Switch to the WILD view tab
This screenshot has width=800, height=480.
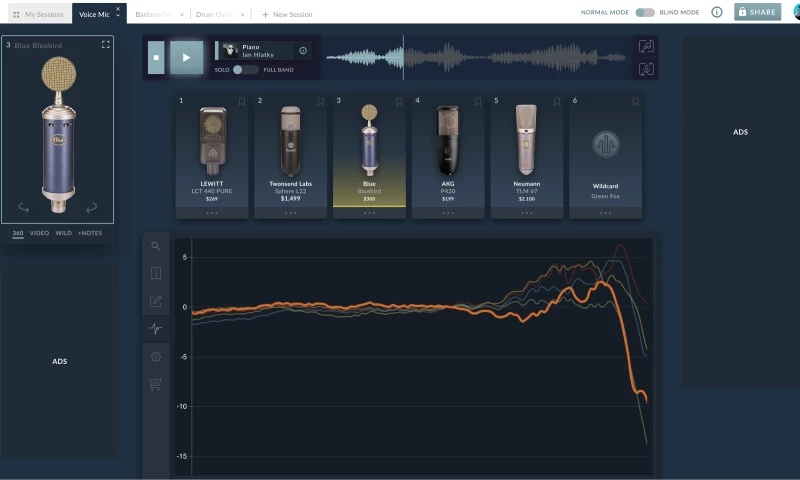coord(63,233)
